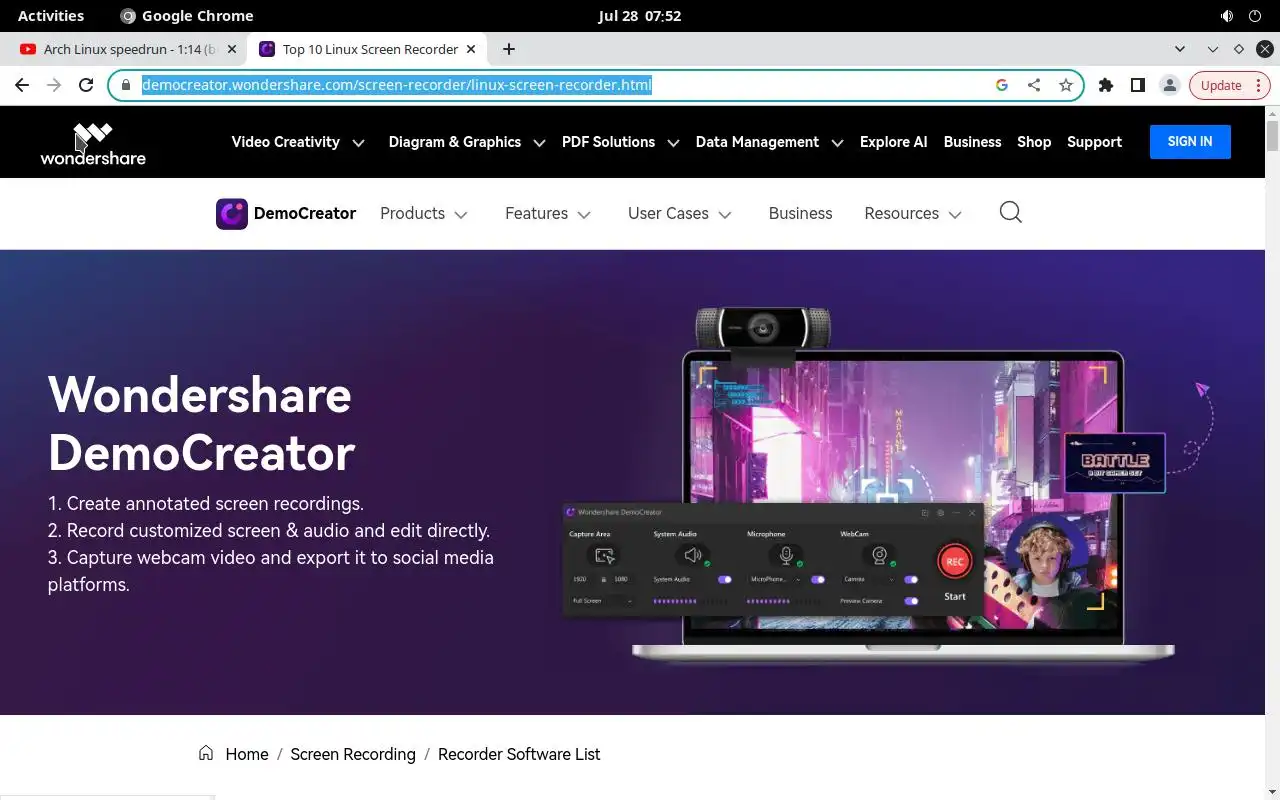Open Screen Recording breadcrumb link

click(x=353, y=754)
